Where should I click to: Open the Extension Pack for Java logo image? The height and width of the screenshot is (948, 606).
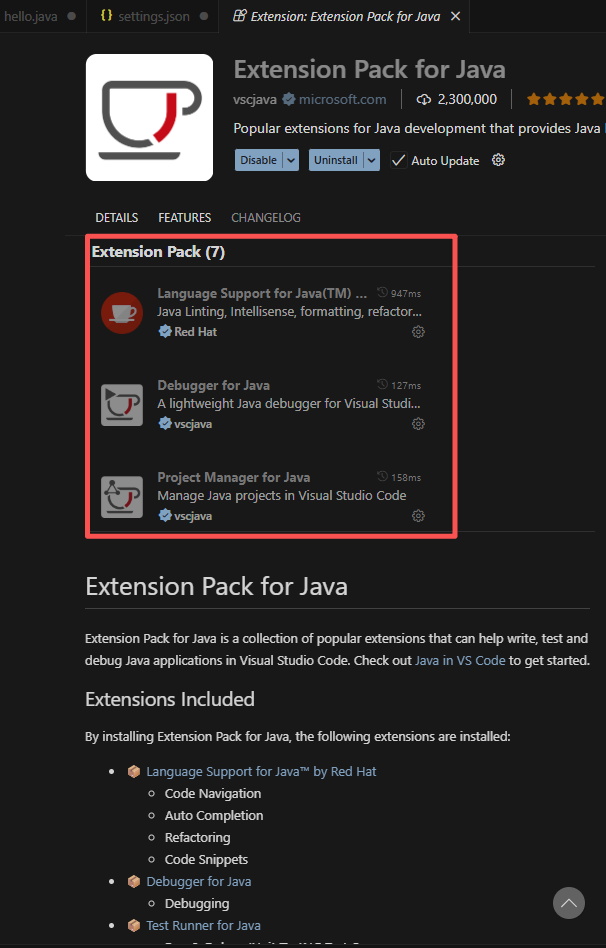tap(149, 117)
